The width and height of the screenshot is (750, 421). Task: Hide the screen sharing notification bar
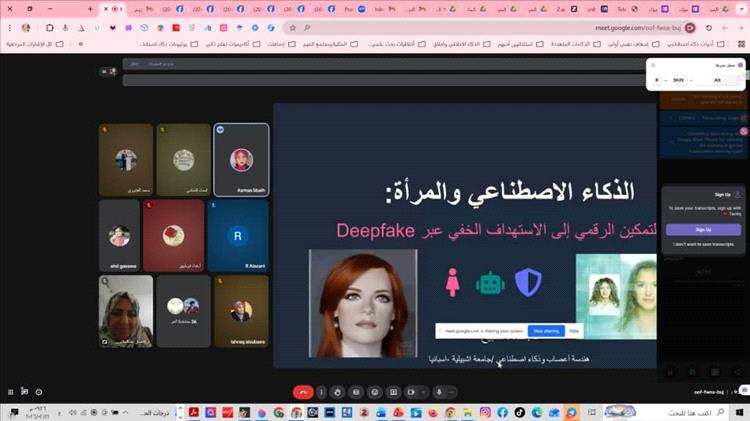574,330
